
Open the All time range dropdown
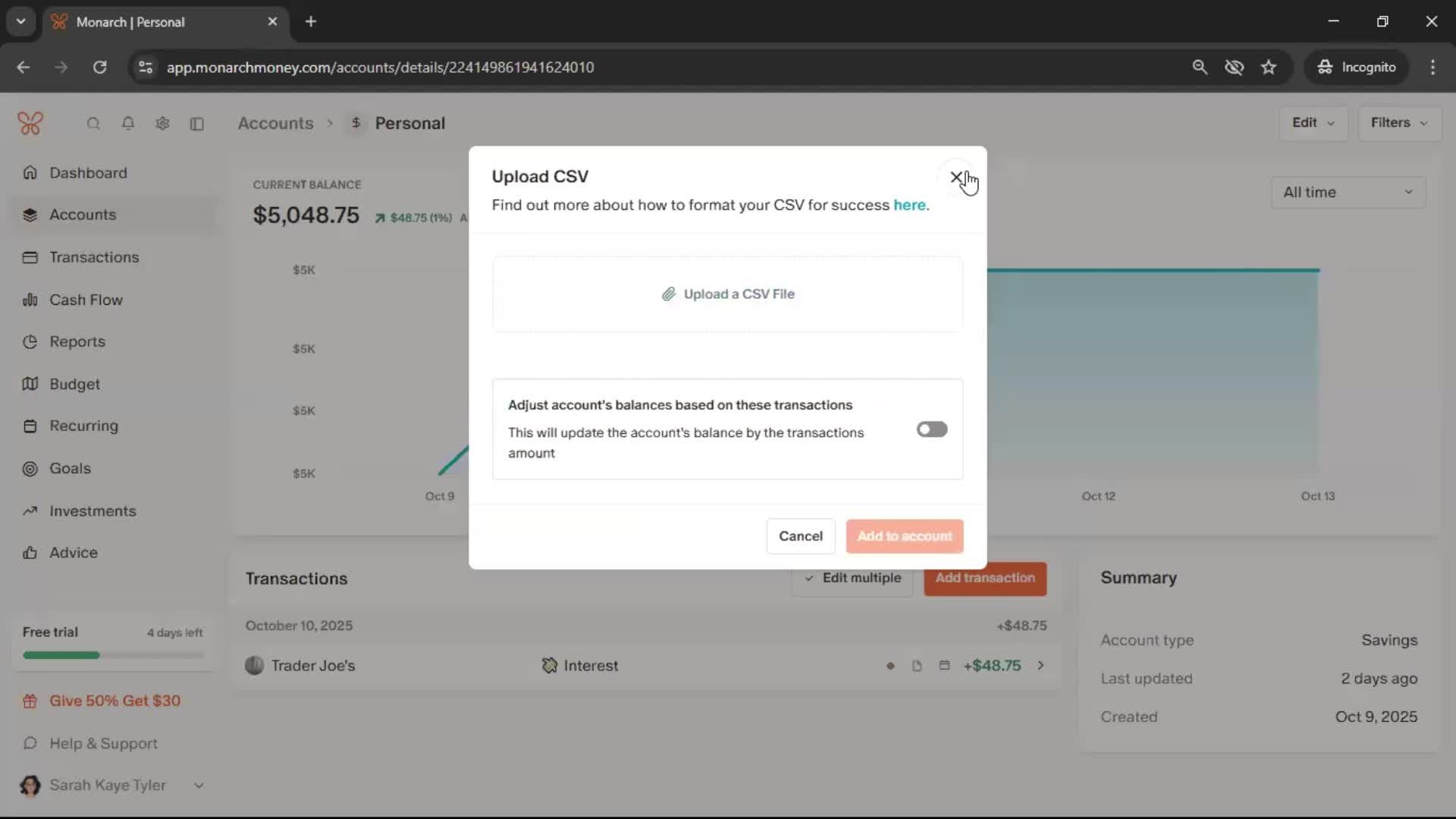1348,193
